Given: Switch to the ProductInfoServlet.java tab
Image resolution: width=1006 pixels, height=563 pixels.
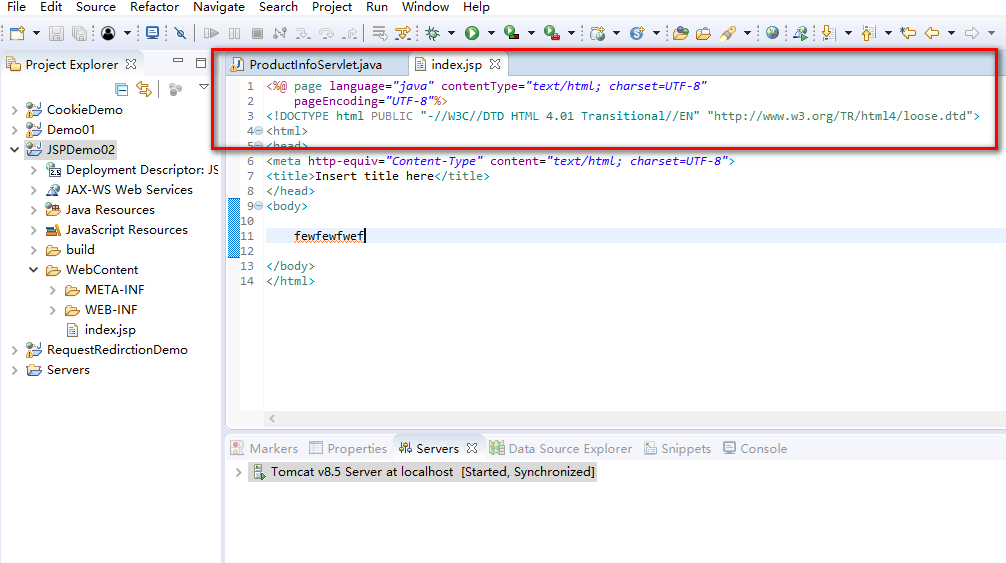Looking at the screenshot, I should (x=315, y=65).
